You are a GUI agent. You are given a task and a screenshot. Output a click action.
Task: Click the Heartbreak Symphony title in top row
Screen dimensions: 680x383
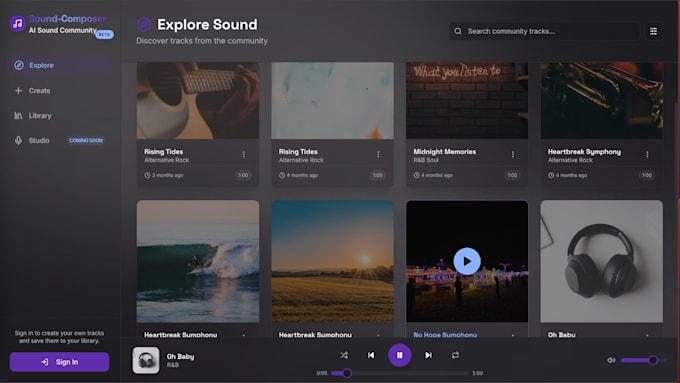[584, 151]
